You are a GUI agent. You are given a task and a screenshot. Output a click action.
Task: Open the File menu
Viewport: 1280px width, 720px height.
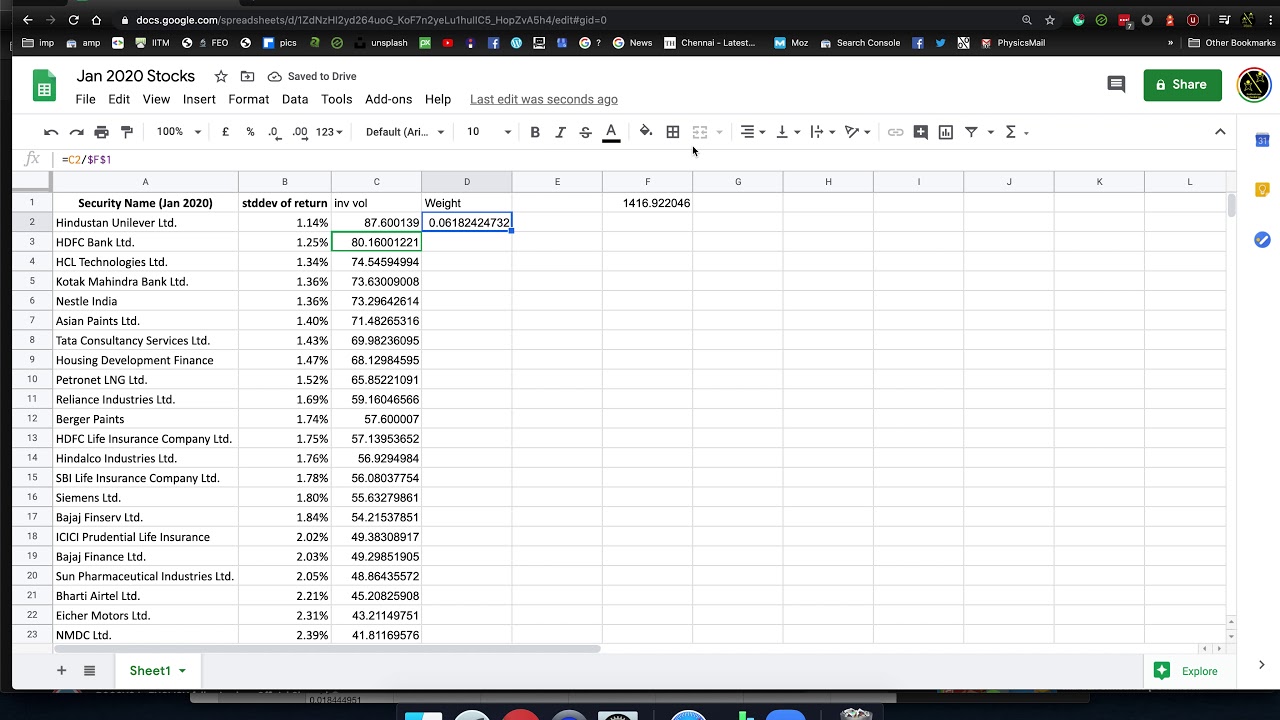tap(86, 99)
